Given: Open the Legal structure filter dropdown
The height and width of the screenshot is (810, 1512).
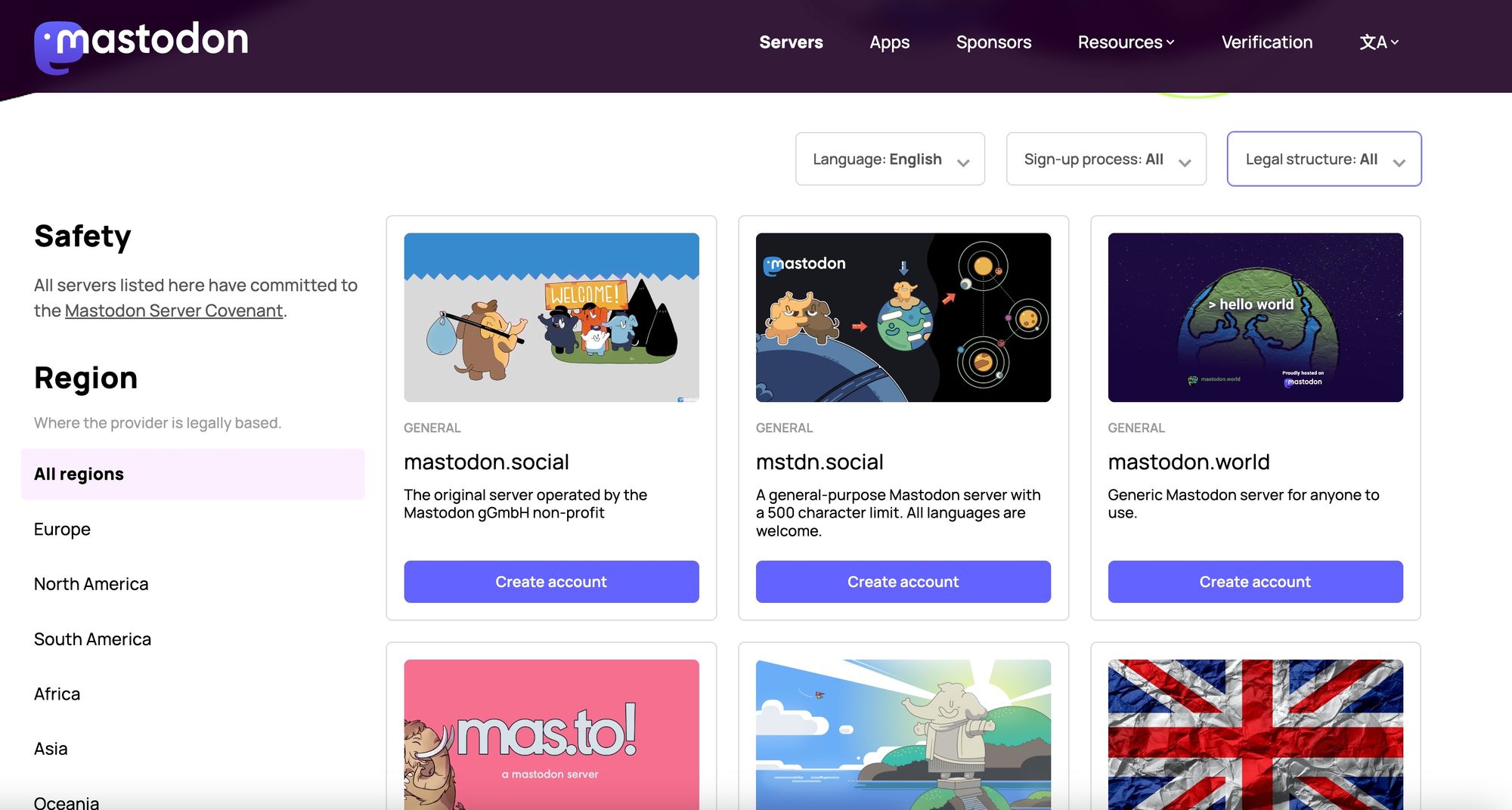Looking at the screenshot, I should pos(1324,159).
